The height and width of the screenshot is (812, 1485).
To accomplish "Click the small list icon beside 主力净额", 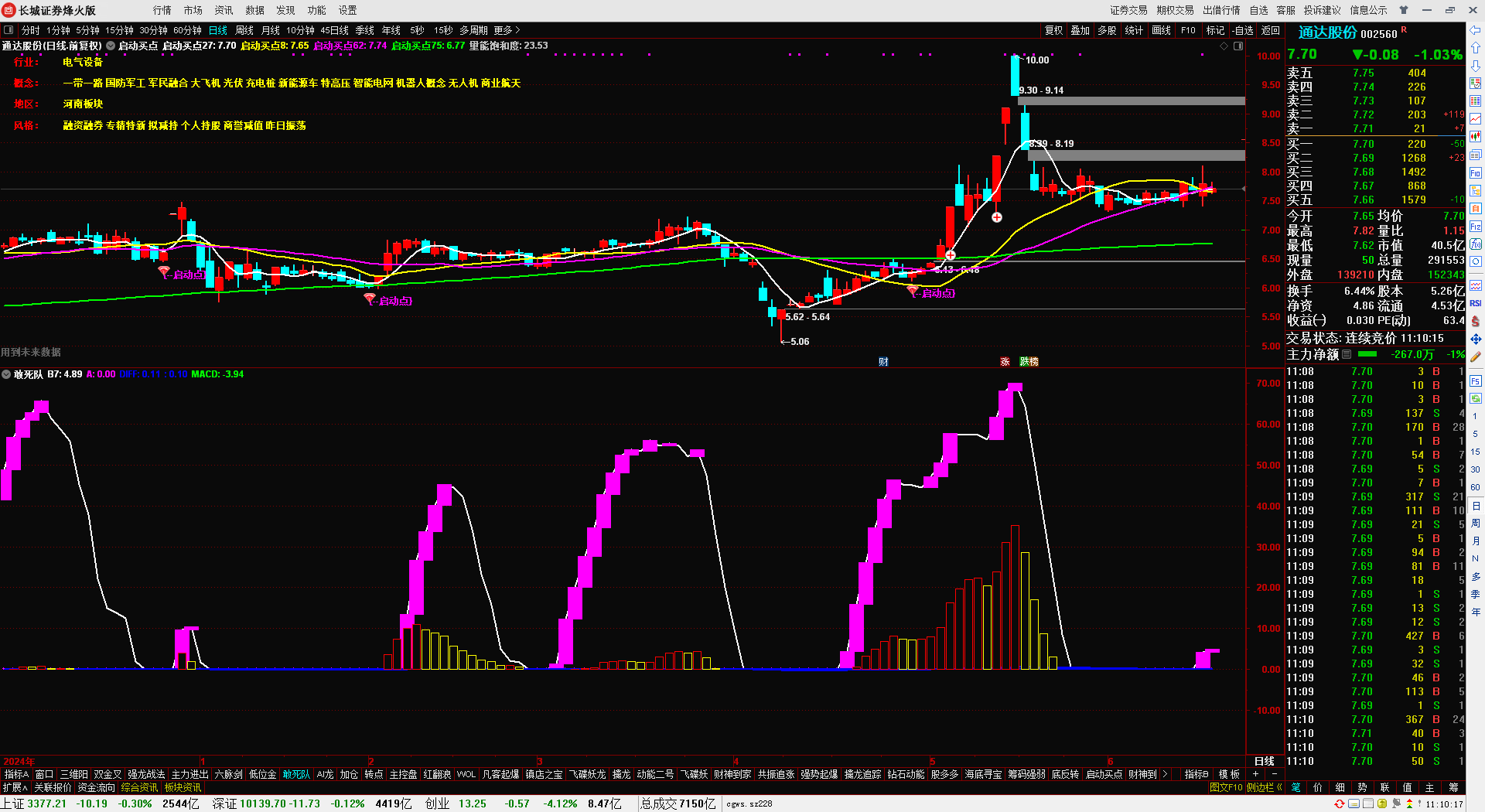I will click(1347, 354).
